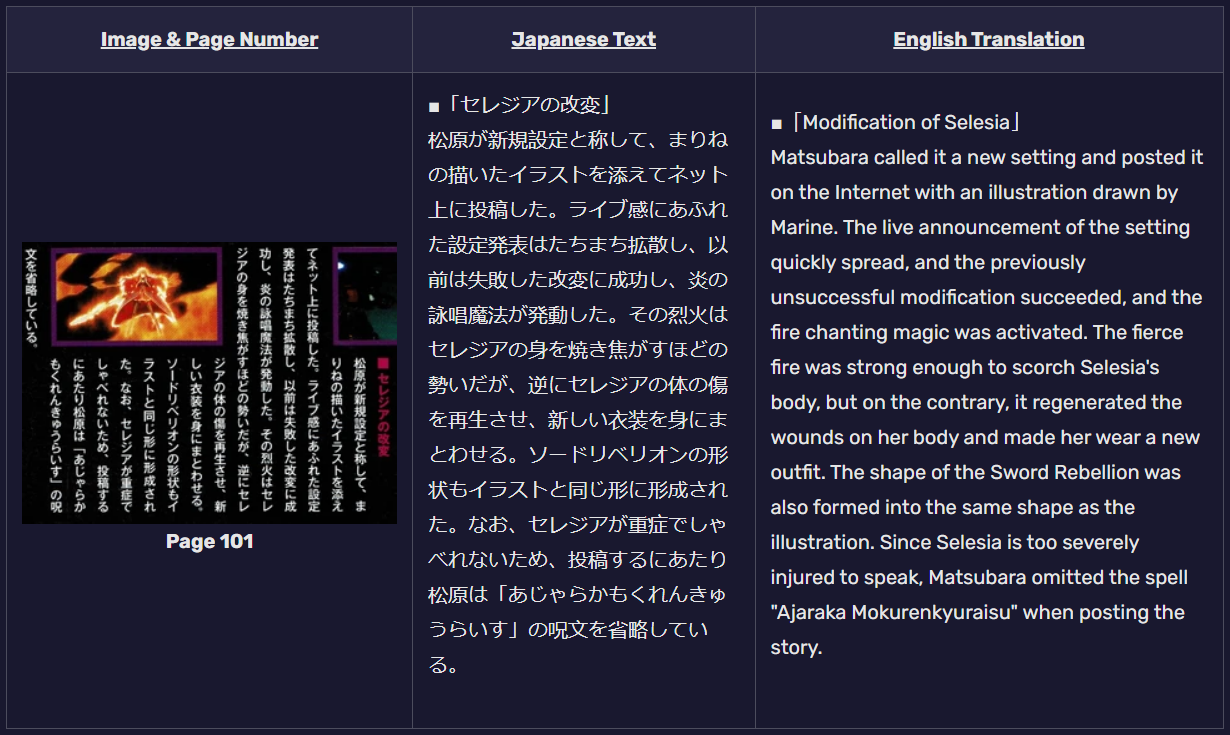Open the scanned Page 101 thumbnail image
This screenshot has width=1230, height=735.
click(x=209, y=383)
